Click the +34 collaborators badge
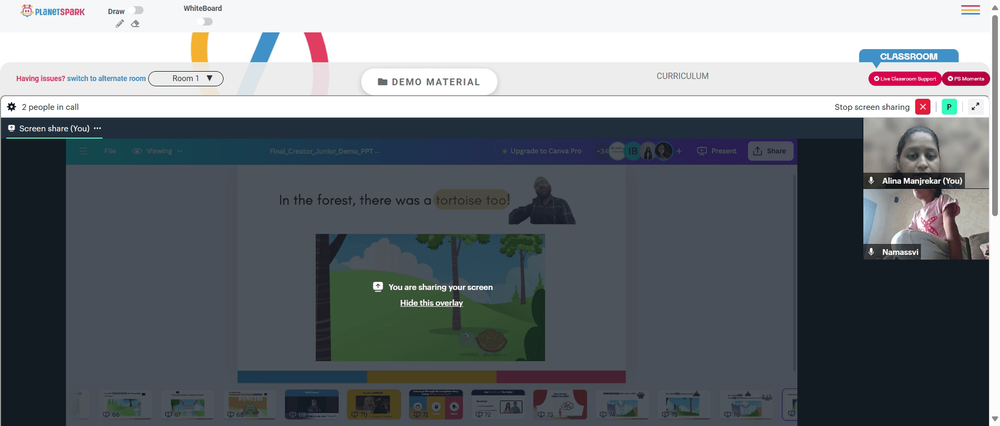The width and height of the screenshot is (1000, 426). pos(601,151)
